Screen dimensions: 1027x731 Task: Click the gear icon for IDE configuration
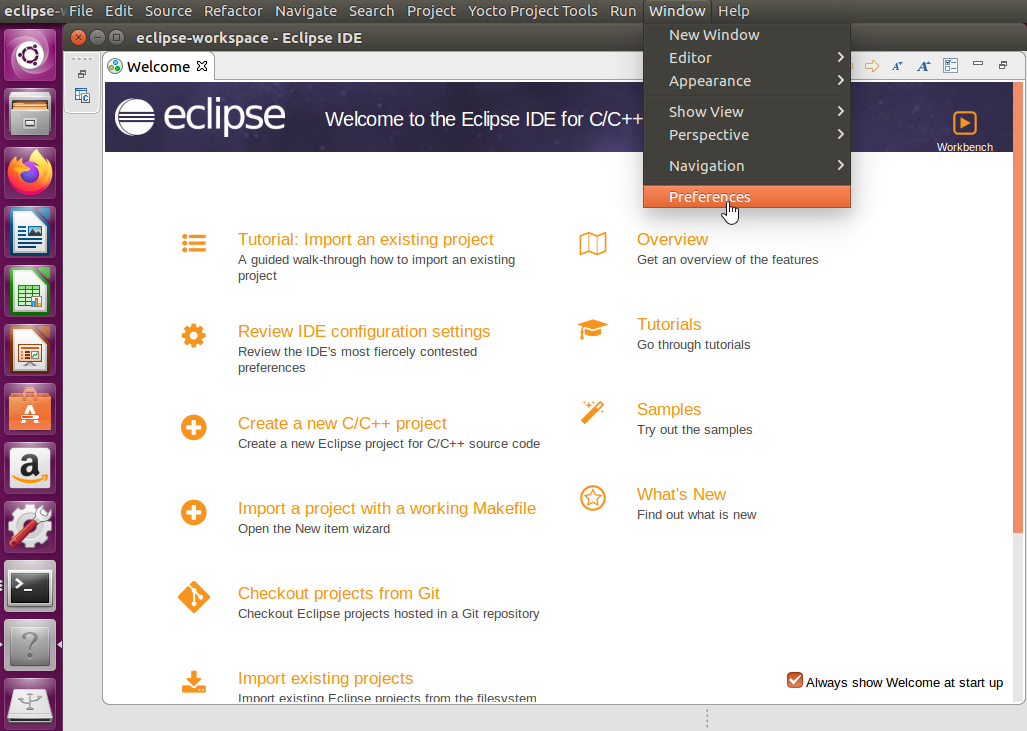(x=194, y=335)
